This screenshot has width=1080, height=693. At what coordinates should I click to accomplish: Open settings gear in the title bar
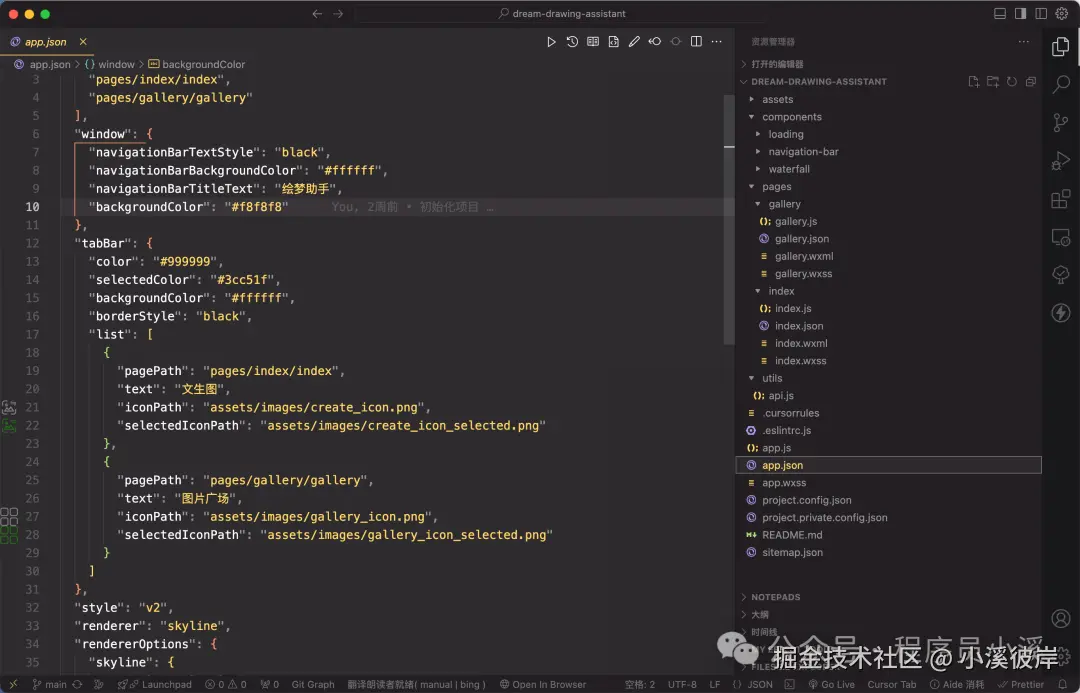(x=1061, y=14)
